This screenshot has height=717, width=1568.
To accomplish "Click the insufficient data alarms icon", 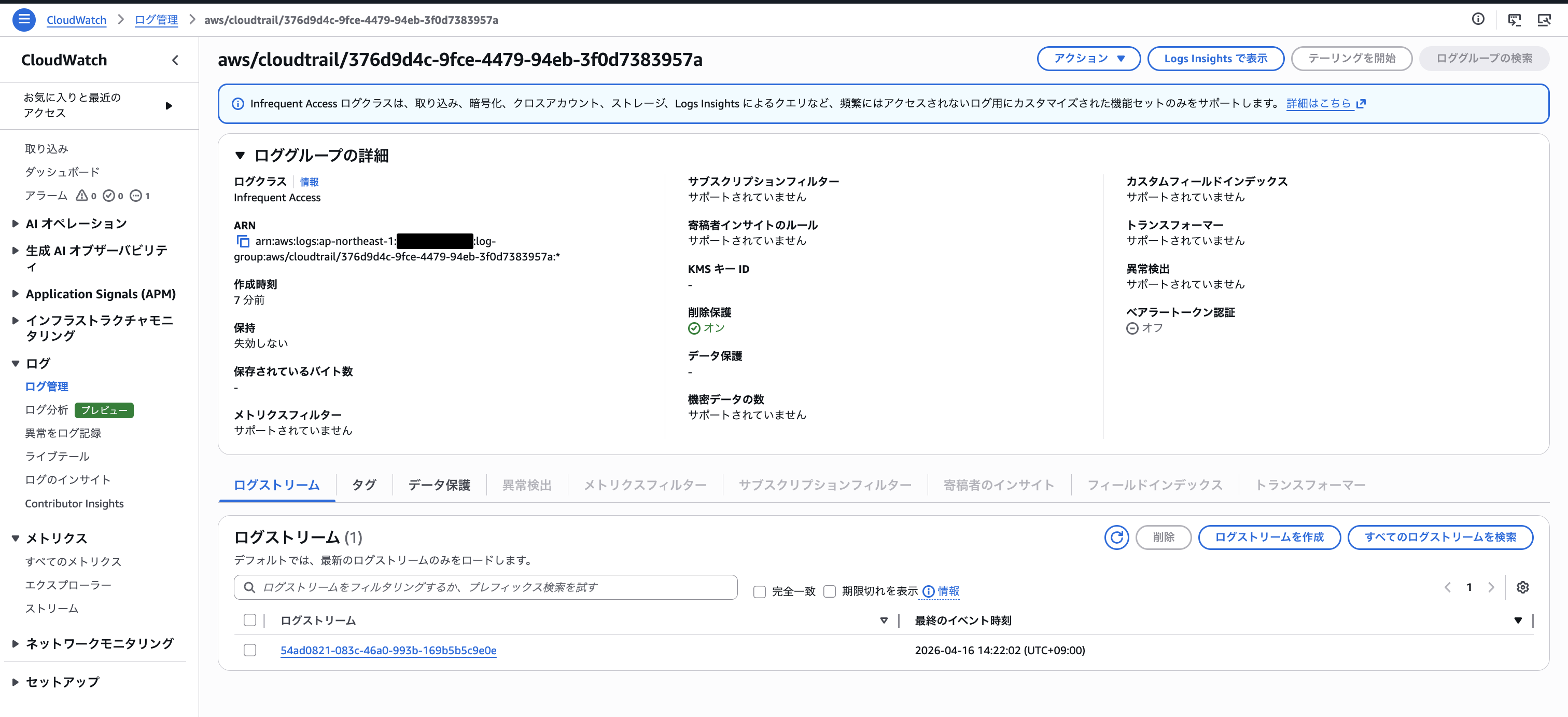I will (136, 196).
